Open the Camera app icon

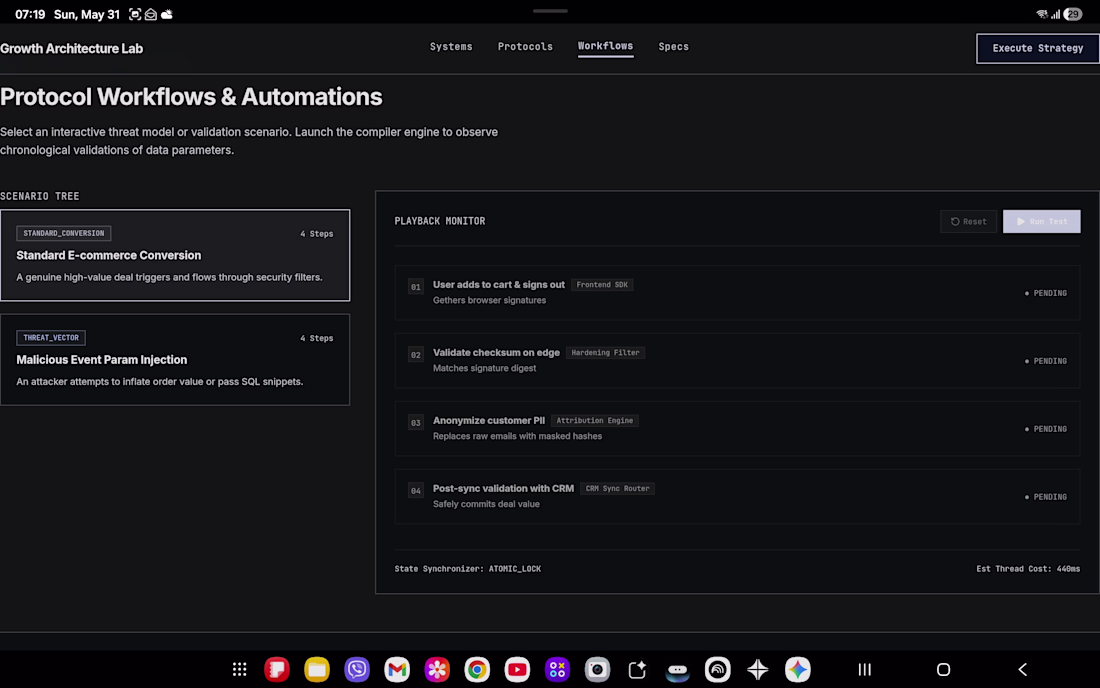click(597, 670)
